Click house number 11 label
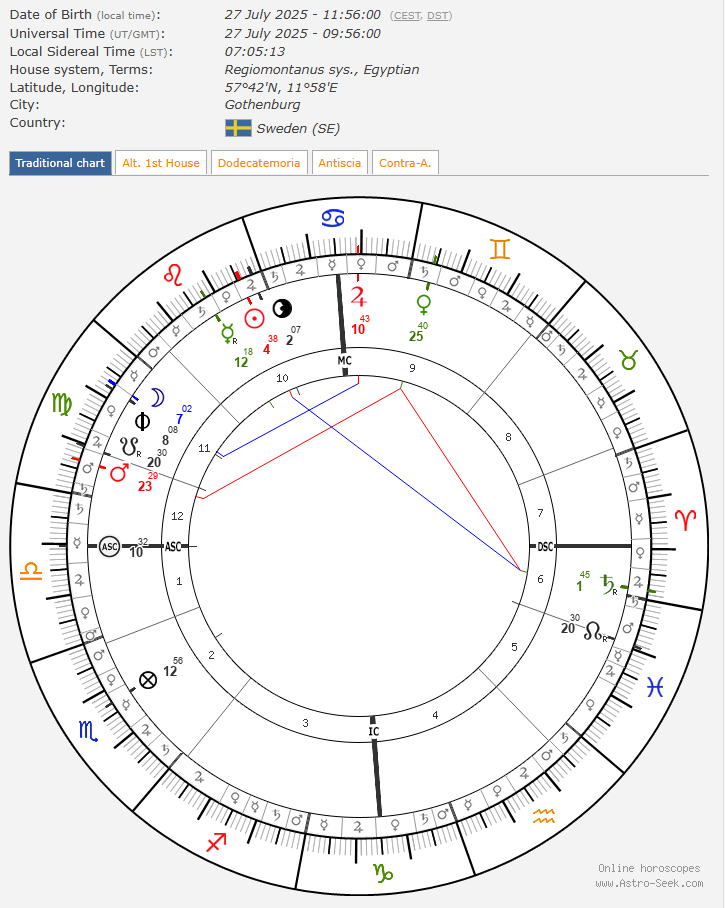725x908 pixels. coord(204,448)
